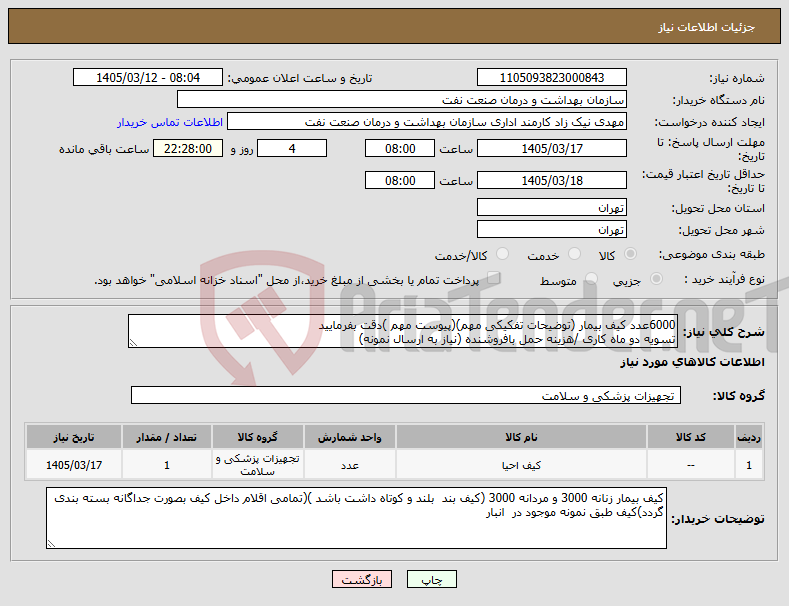Select the خدمت radio button
This screenshot has height=606, width=789.
click(x=574, y=254)
